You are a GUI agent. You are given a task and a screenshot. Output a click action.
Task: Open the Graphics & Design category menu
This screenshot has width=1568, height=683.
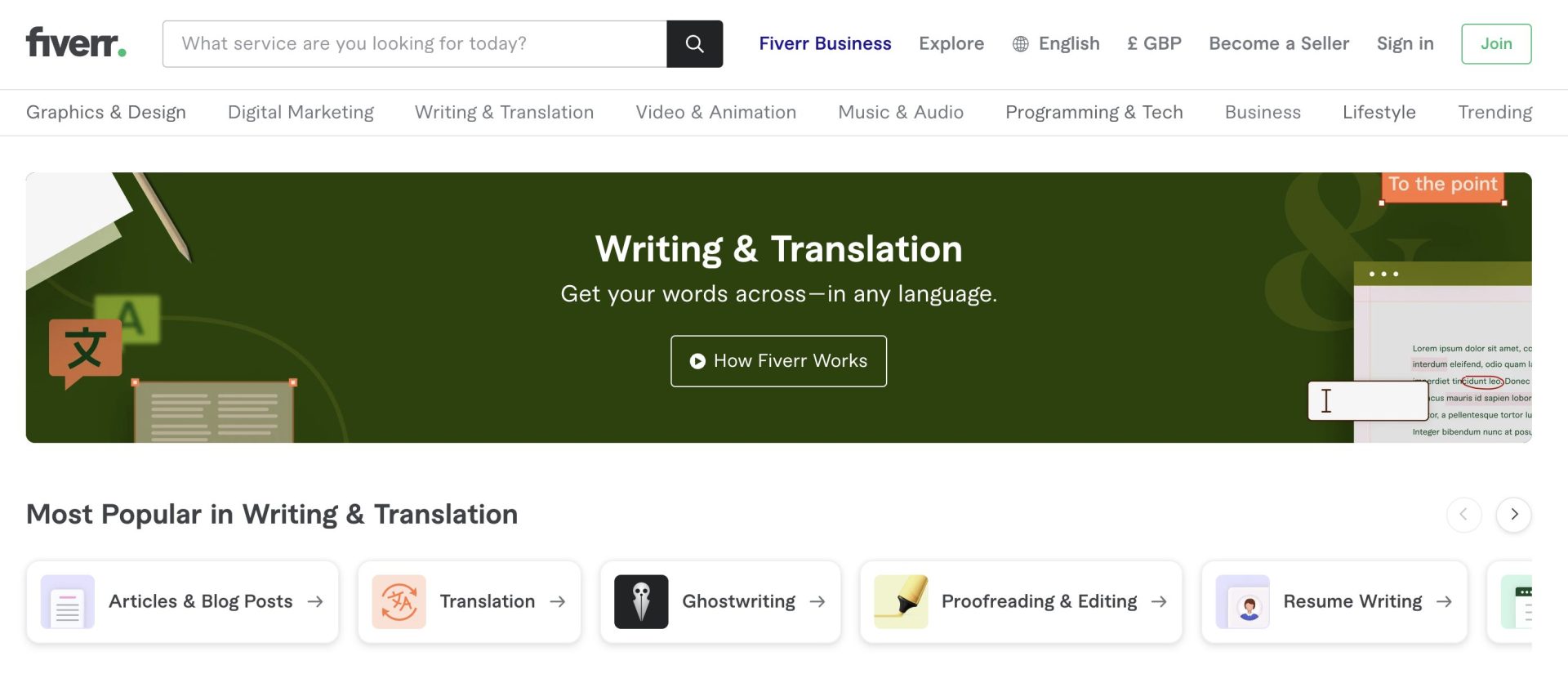106,113
